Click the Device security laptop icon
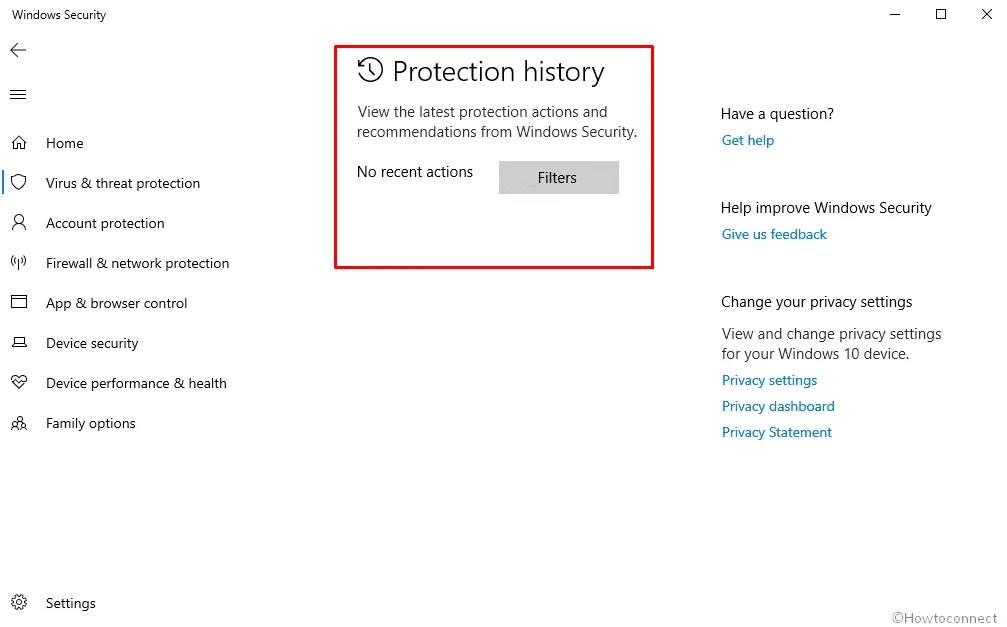 (19, 343)
